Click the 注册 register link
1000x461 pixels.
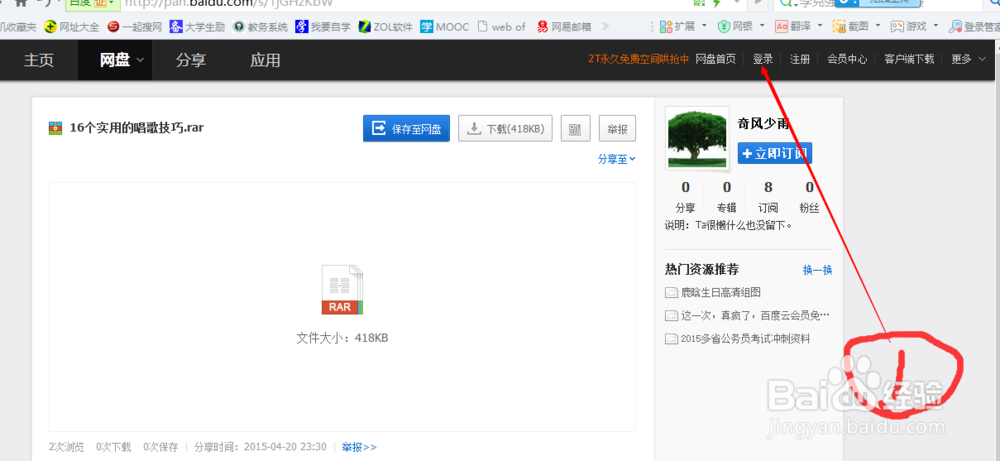point(800,59)
